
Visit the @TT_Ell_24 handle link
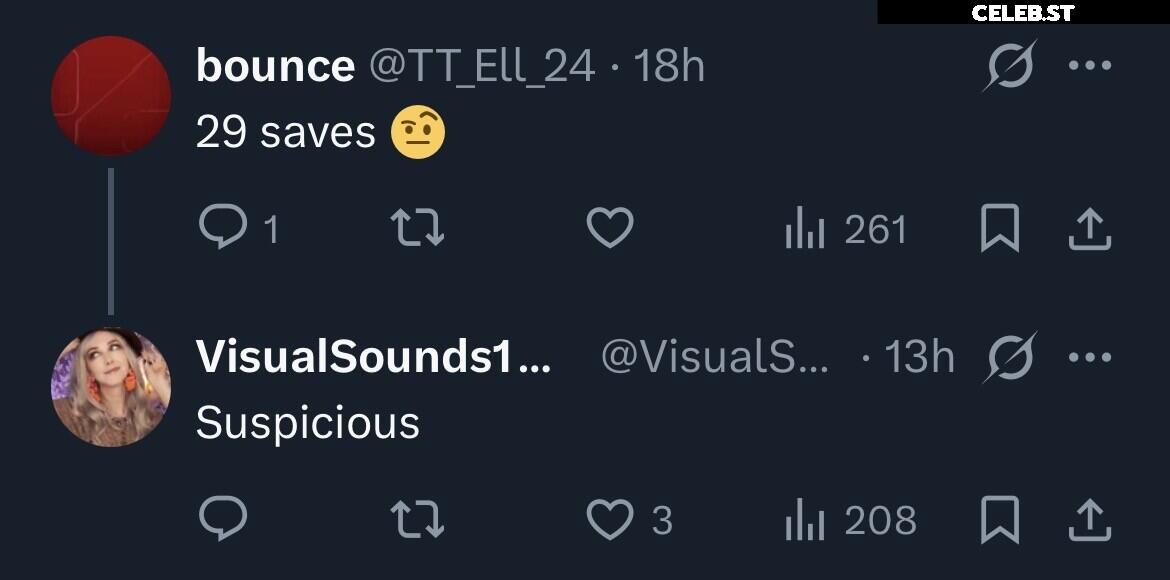click(x=481, y=66)
